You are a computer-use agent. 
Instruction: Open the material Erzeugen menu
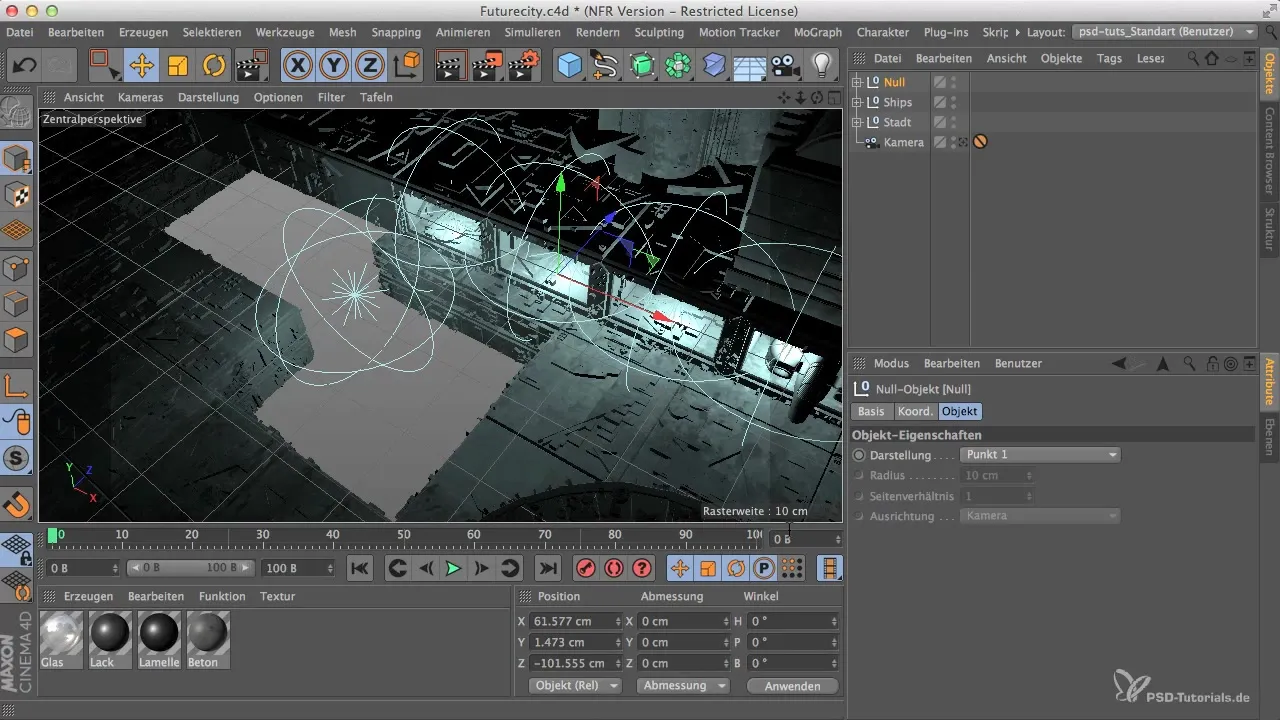point(88,596)
